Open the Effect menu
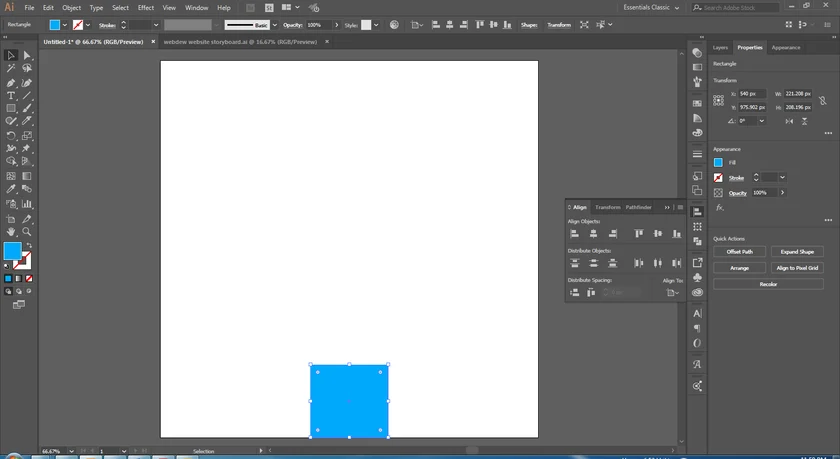 tap(146, 7)
